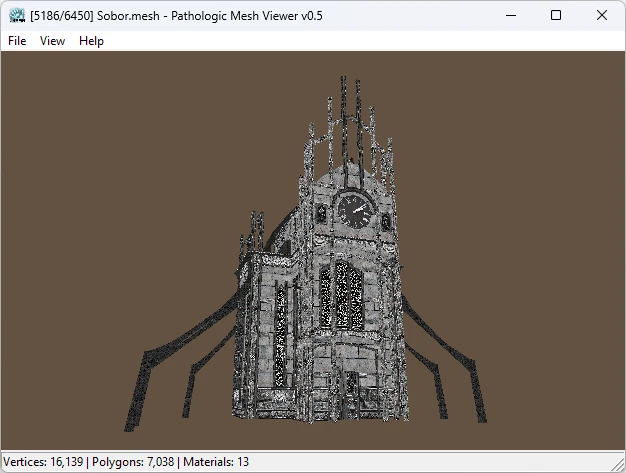Open the File menu

(17, 41)
